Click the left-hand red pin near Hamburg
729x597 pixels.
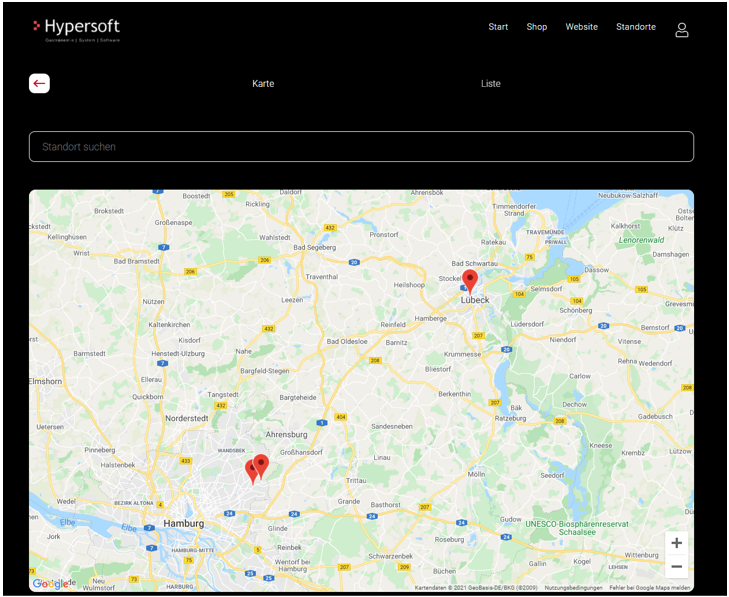pos(251,471)
